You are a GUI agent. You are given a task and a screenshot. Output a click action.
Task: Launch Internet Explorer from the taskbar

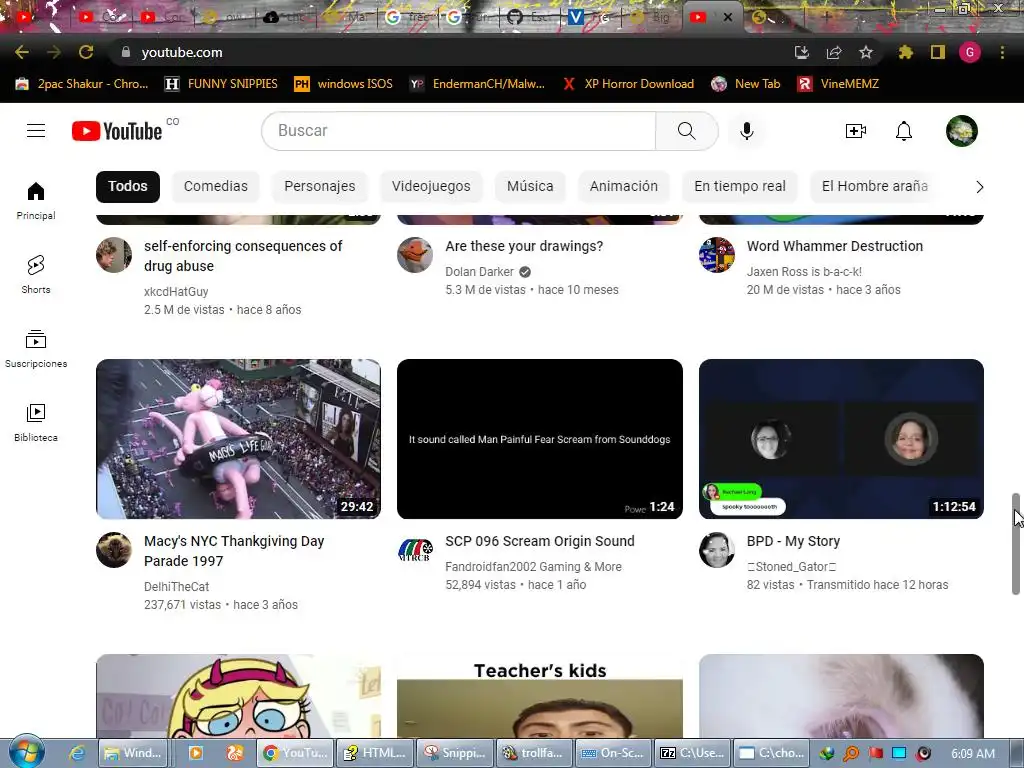[x=77, y=753]
